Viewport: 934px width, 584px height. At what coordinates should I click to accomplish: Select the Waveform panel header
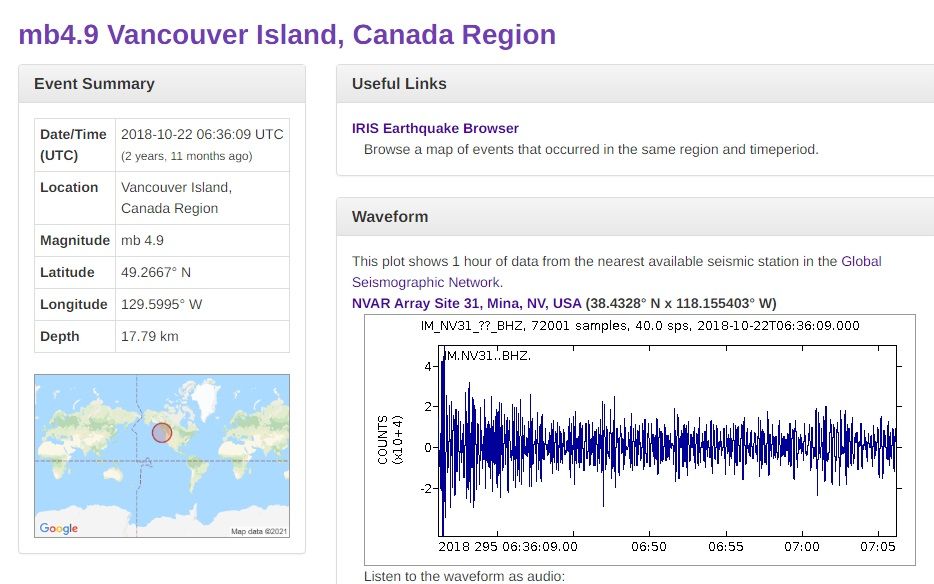(390, 217)
